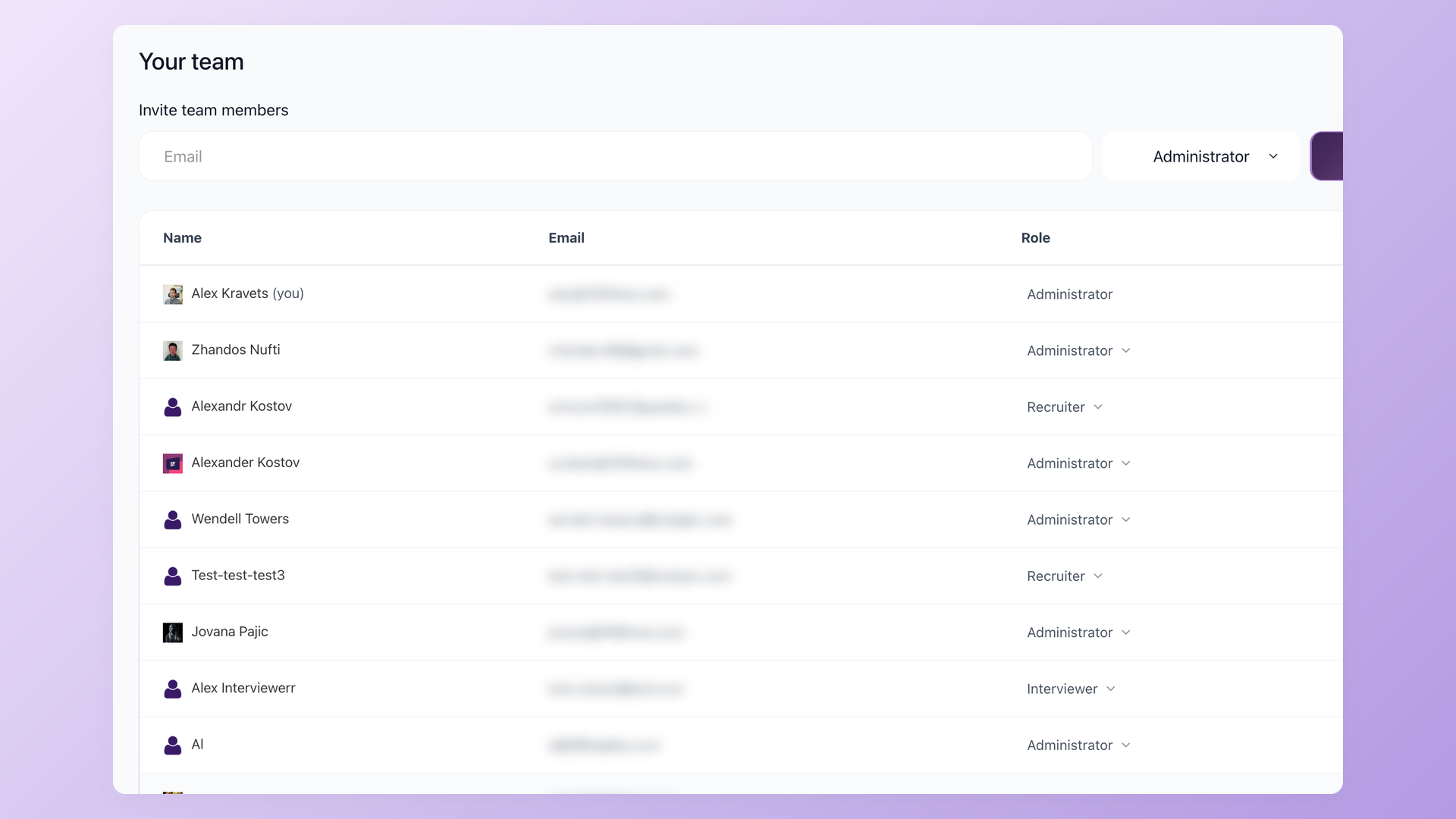Click the Email column header
Viewport: 1456px width, 819px height.
[x=566, y=238]
